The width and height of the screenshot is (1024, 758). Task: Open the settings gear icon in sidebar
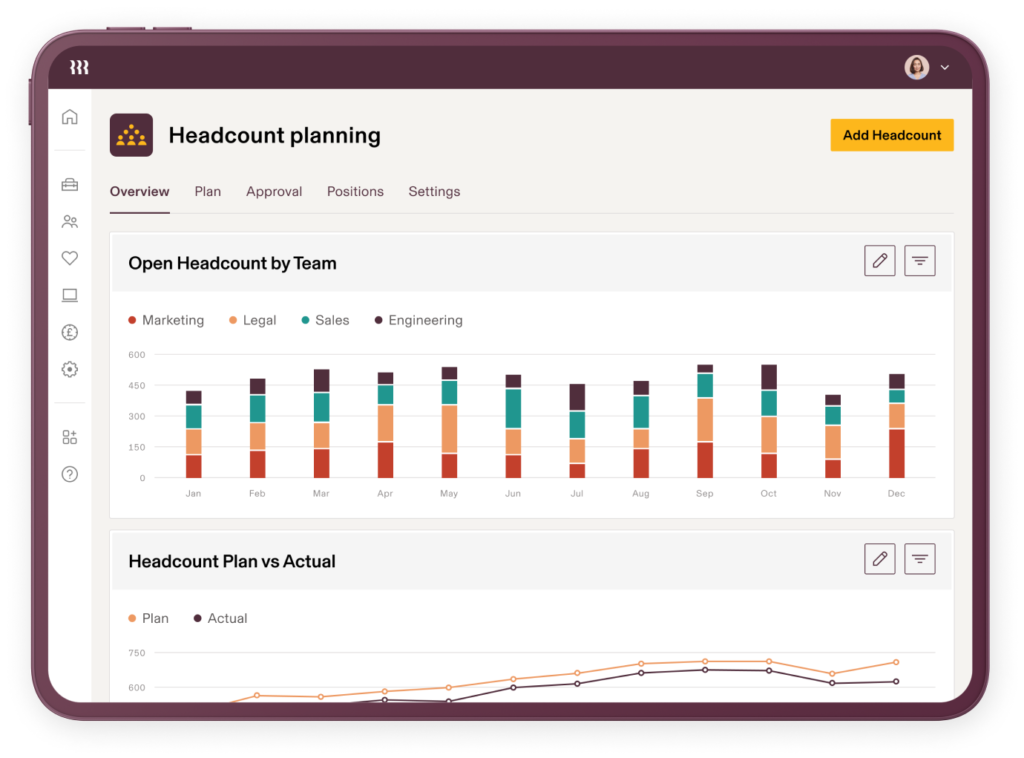point(69,369)
